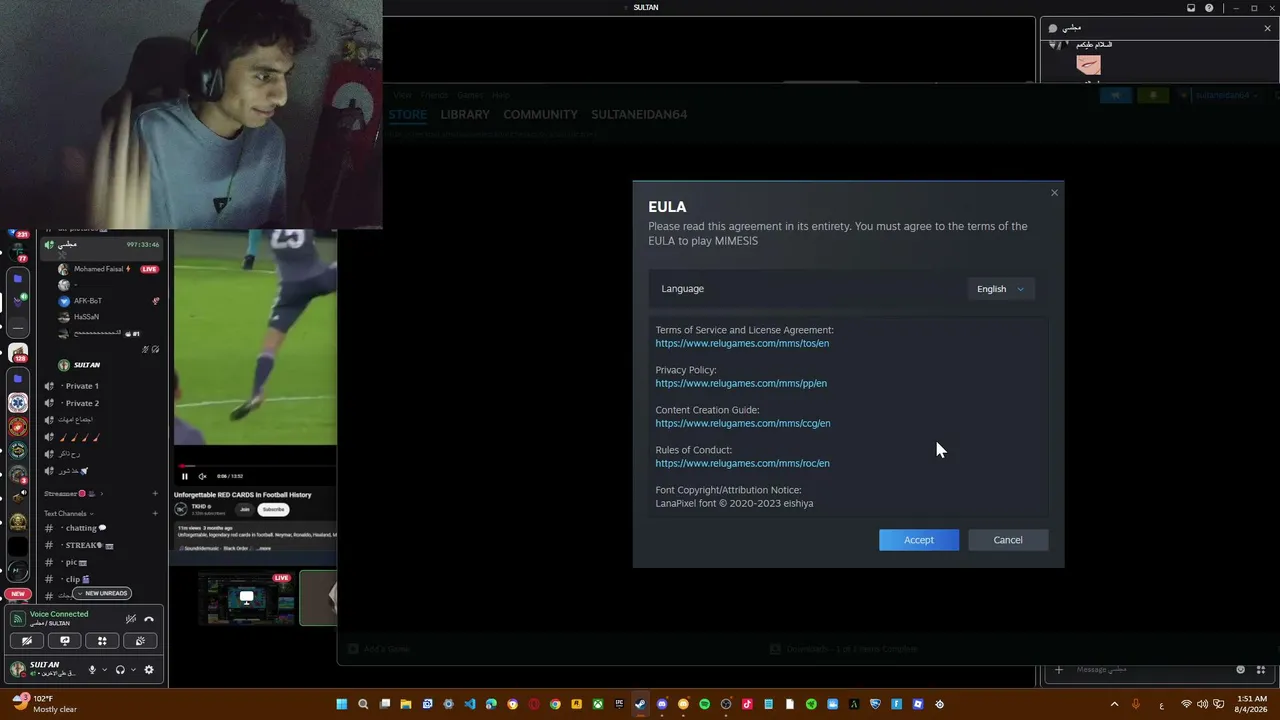1280x720 pixels.
Task: Open Epic Games Launcher from taskbar
Action: pyautogui.click(x=619, y=704)
